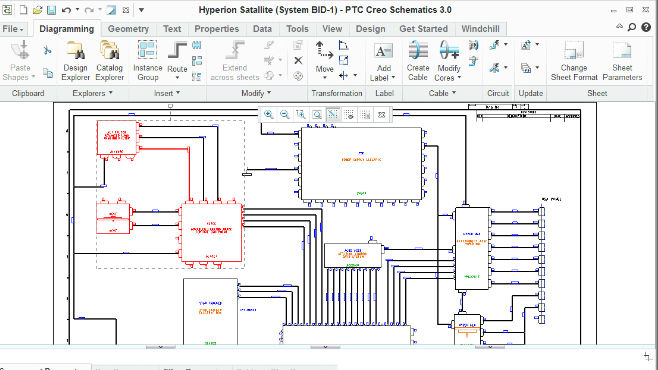Open a file with folder icon
Screen dimensions: 658x370
click(x=37, y=10)
